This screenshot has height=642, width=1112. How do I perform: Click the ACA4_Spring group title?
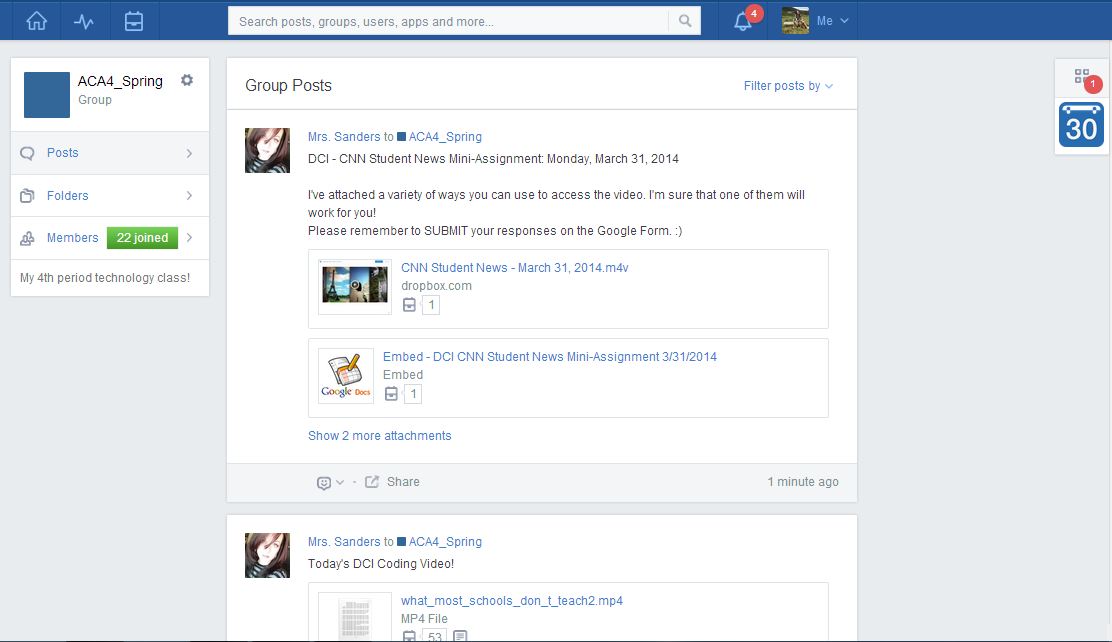120,81
